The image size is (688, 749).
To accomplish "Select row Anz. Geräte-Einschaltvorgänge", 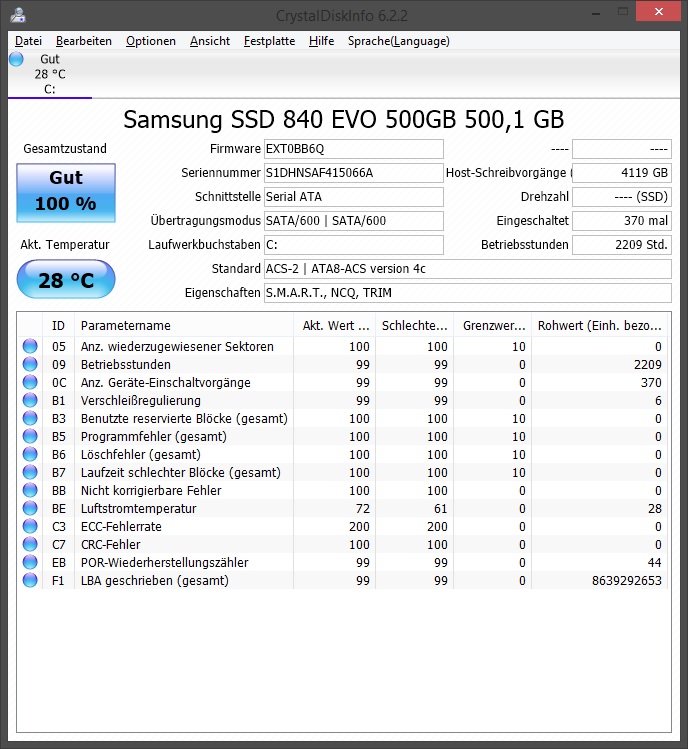I will 343,382.
